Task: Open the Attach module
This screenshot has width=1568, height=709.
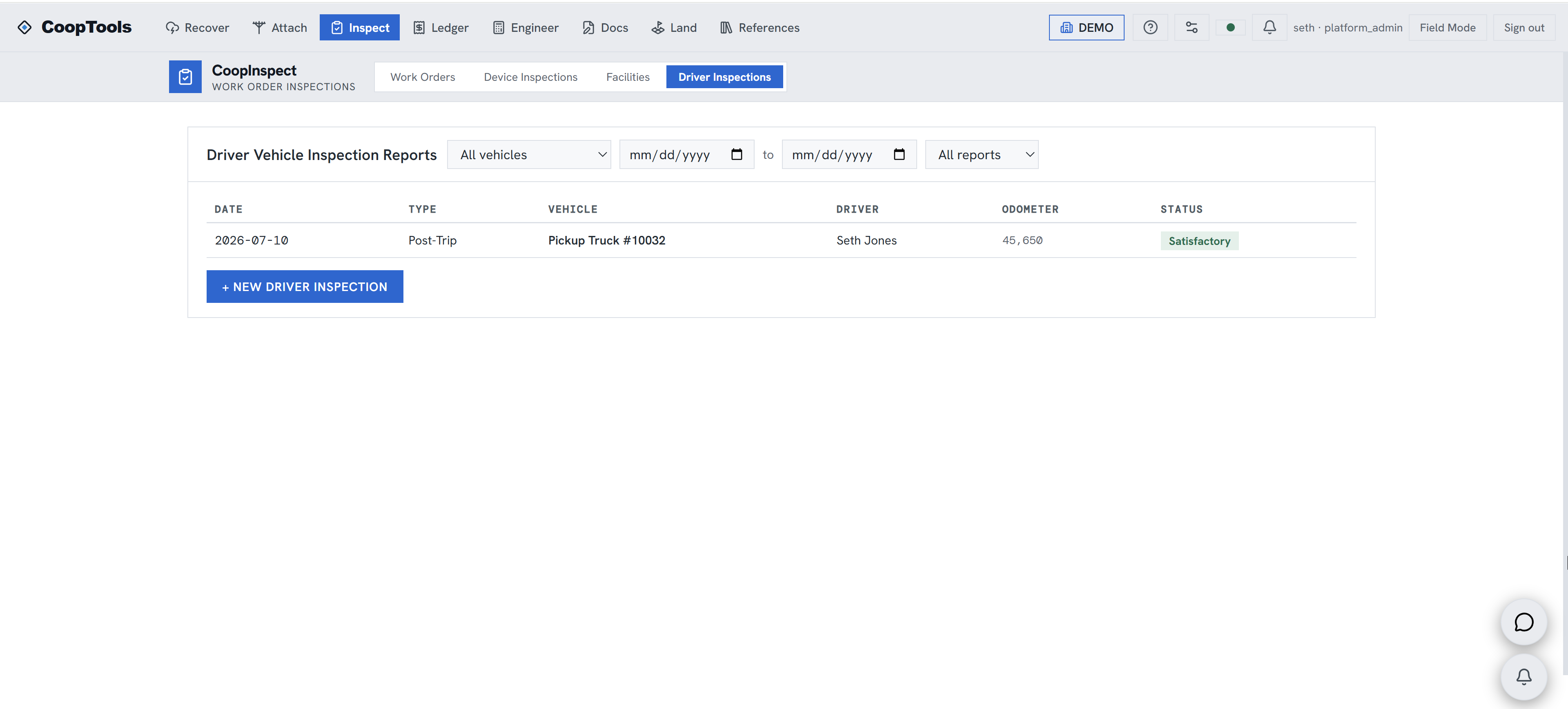Action: pyautogui.click(x=279, y=27)
